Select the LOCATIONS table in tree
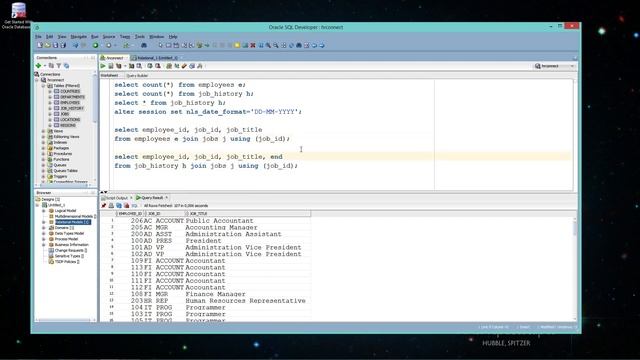Image resolution: width=640 pixels, height=360 pixels. pos(70,120)
